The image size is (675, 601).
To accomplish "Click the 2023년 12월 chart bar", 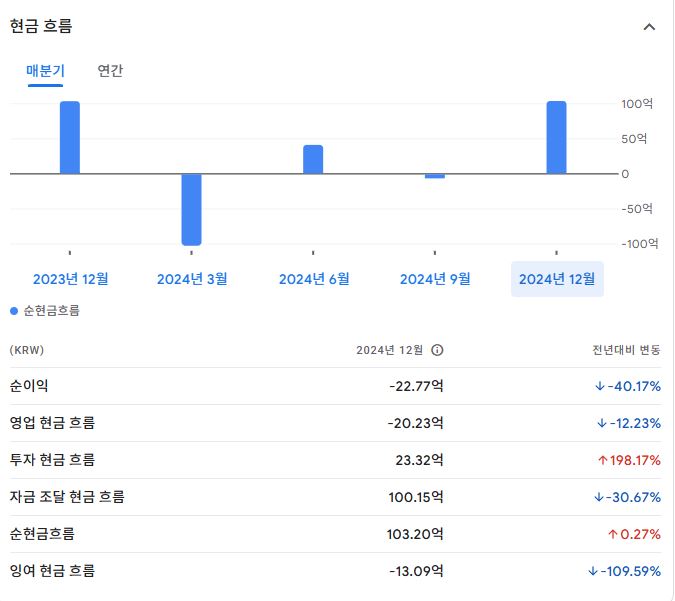I will tap(70, 137).
